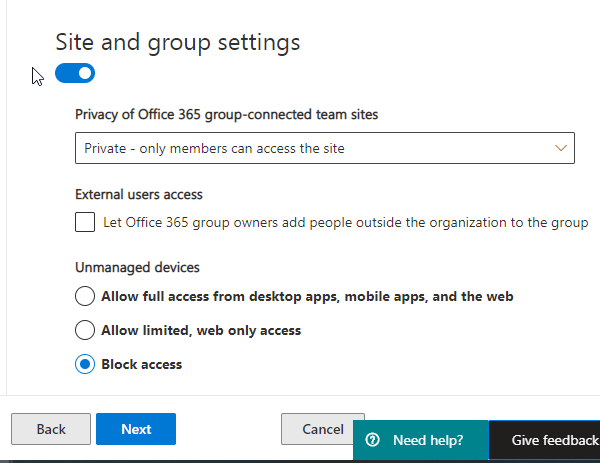
Task: Choose Allow limited, web only access option
Action: (85, 330)
